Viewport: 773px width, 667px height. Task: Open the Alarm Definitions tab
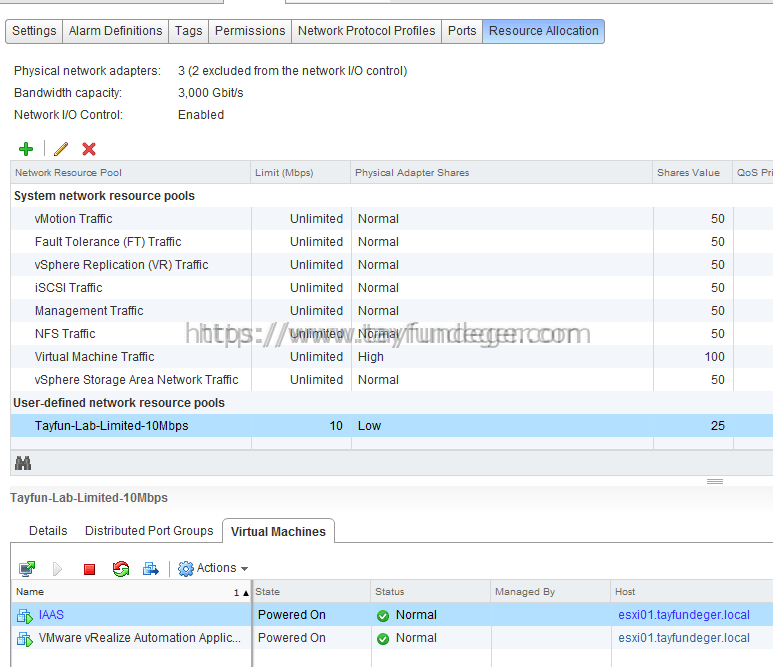(115, 31)
